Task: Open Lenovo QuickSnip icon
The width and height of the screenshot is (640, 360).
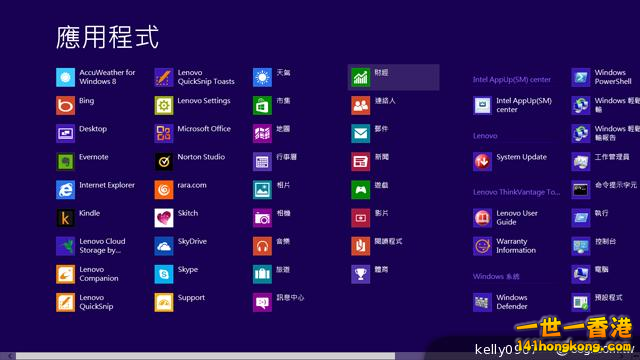Action: pos(65,302)
